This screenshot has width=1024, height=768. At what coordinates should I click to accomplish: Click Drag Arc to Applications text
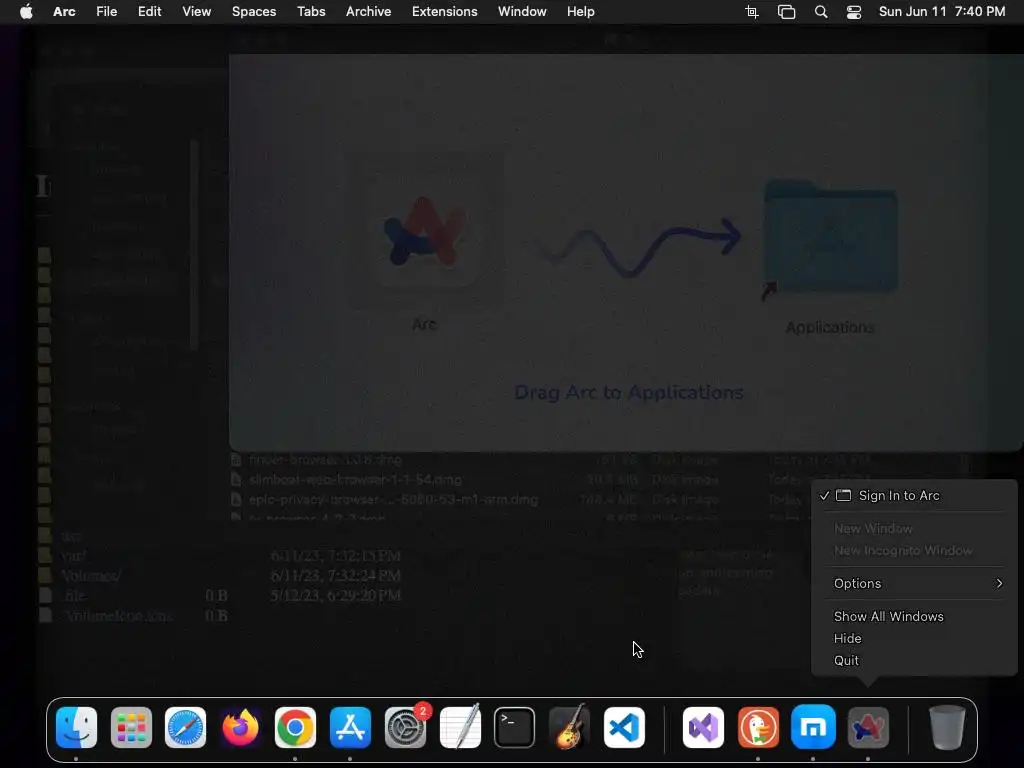coord(629,392)
